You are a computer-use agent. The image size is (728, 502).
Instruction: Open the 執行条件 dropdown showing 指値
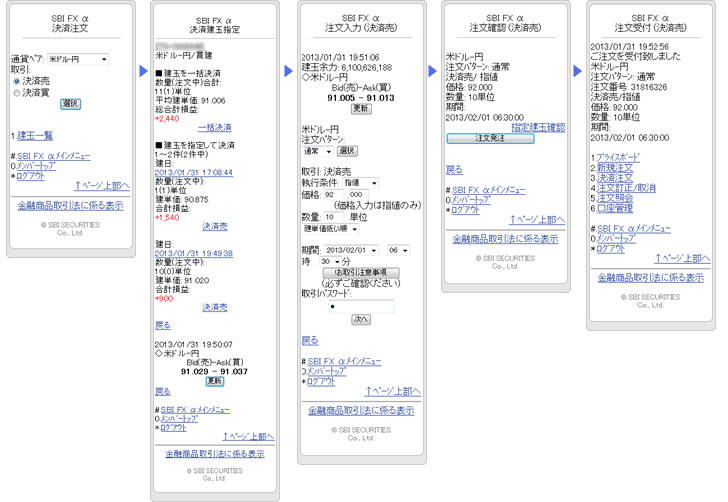coord(360,183)
